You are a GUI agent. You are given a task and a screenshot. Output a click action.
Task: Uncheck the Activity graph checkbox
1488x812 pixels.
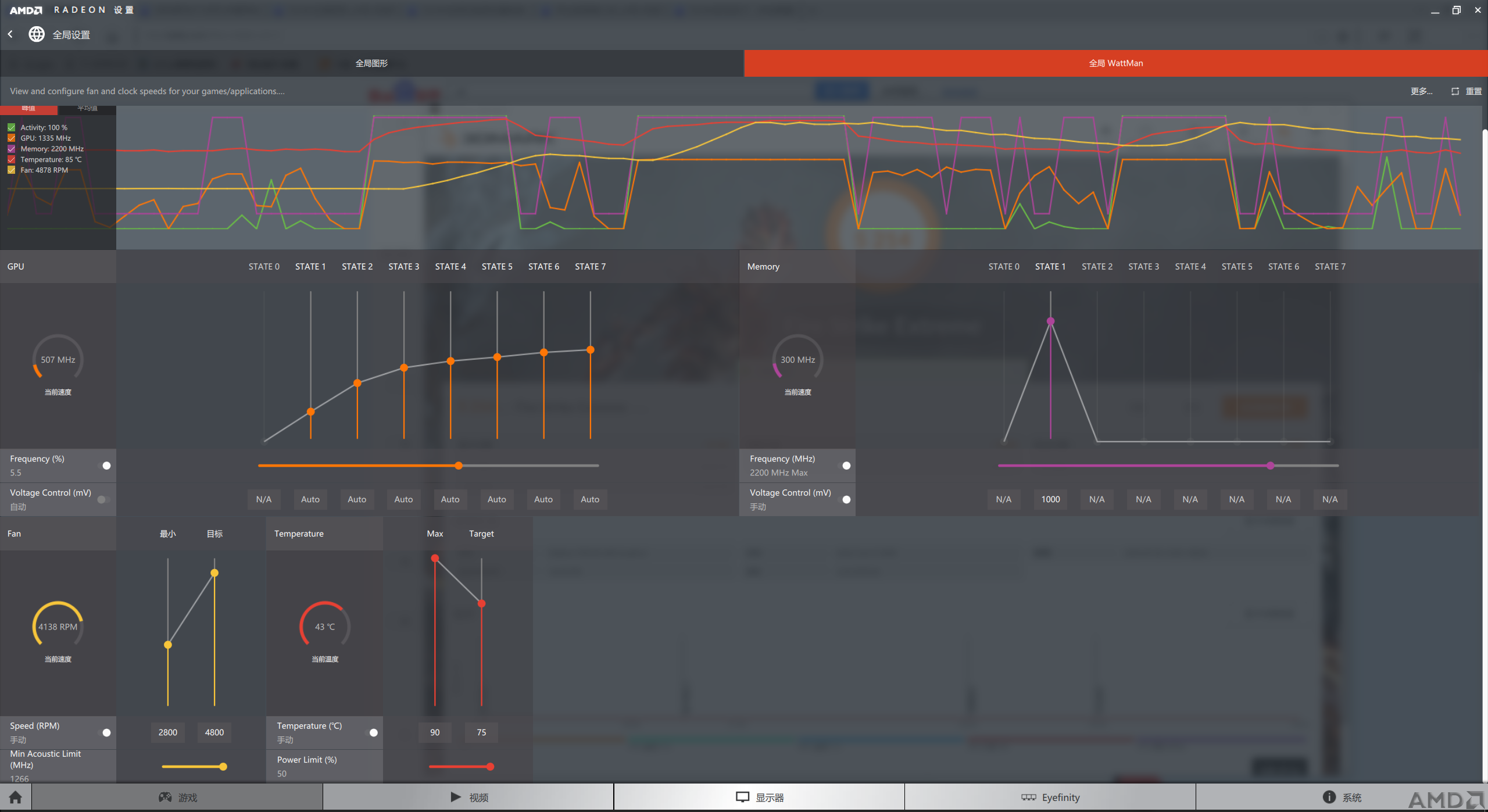coord(12,127)
